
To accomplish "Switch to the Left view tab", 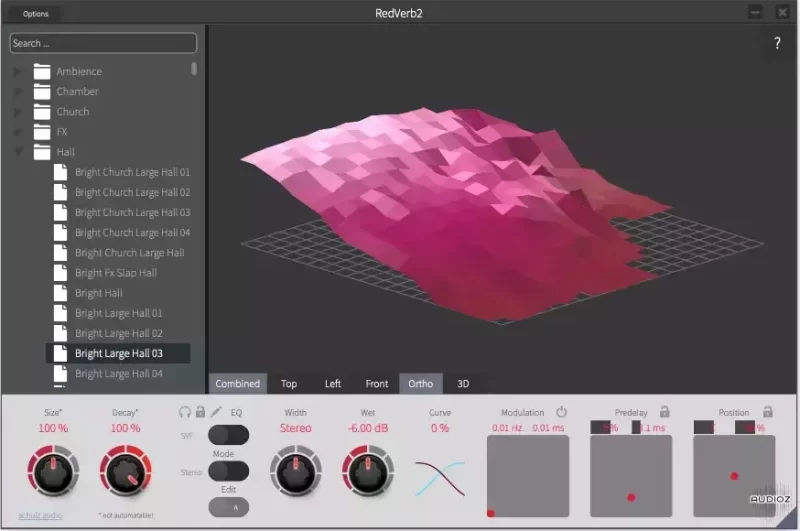I will 333,384.
